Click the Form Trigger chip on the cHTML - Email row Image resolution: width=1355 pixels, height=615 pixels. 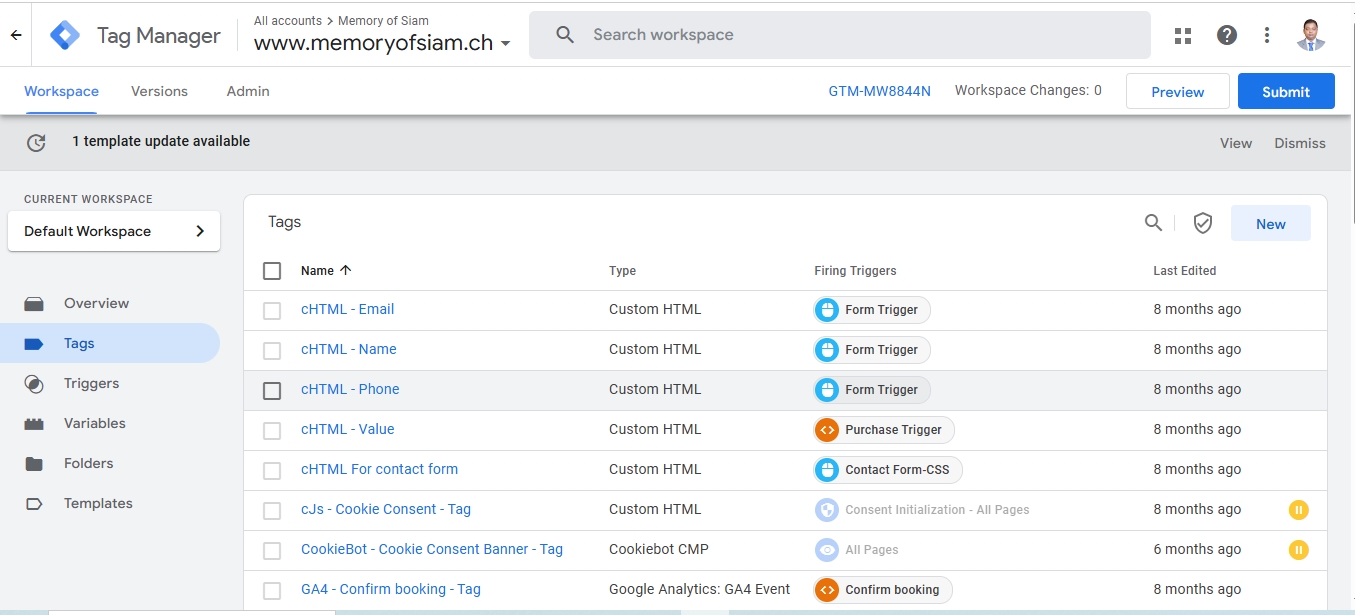(x=872, y=310)
